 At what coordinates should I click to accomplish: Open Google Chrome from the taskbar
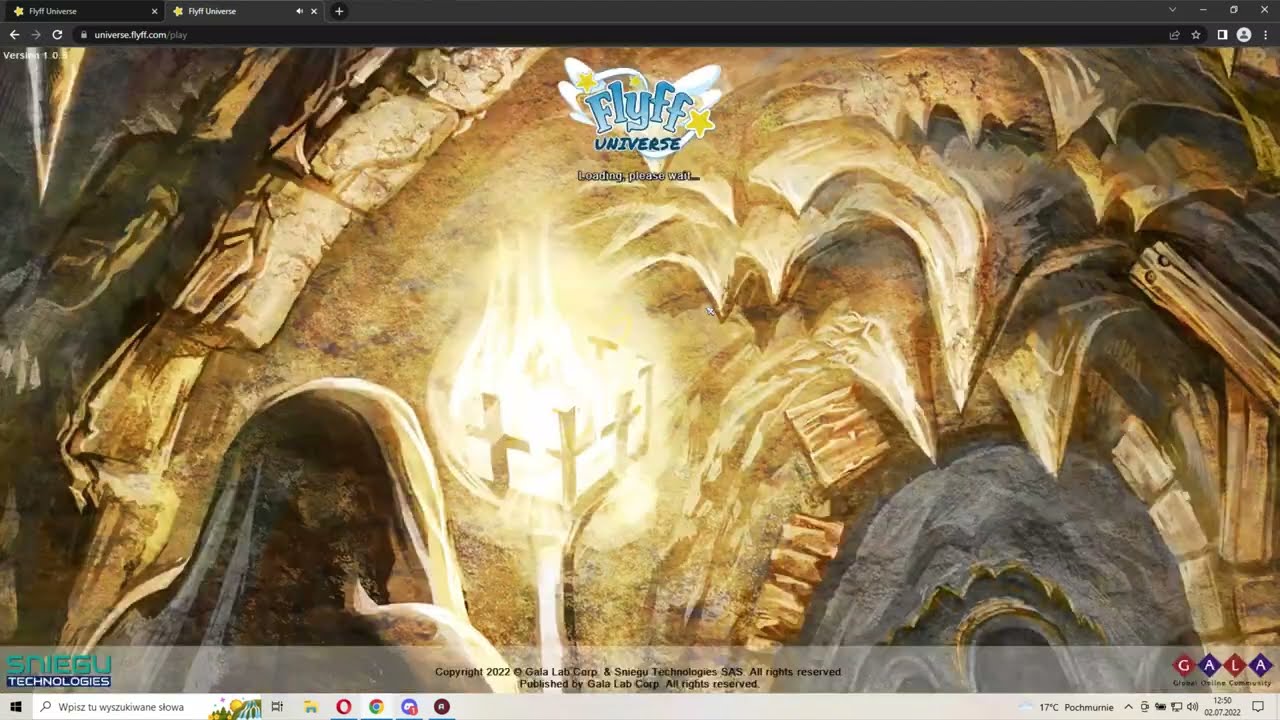click(x=376, y=707)
